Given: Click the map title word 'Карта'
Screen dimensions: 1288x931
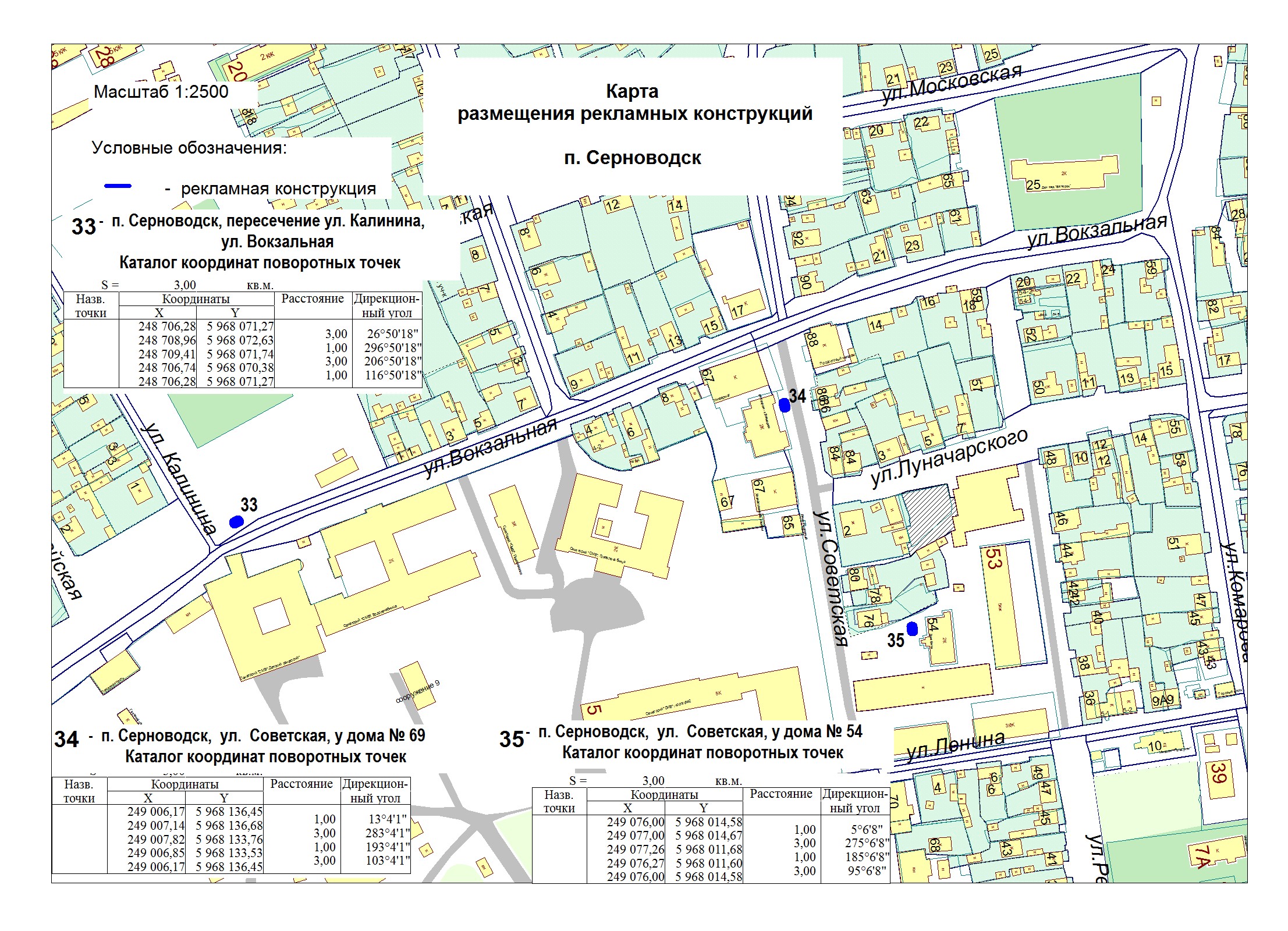Looking at the screenshot, I should click(632, 91).
